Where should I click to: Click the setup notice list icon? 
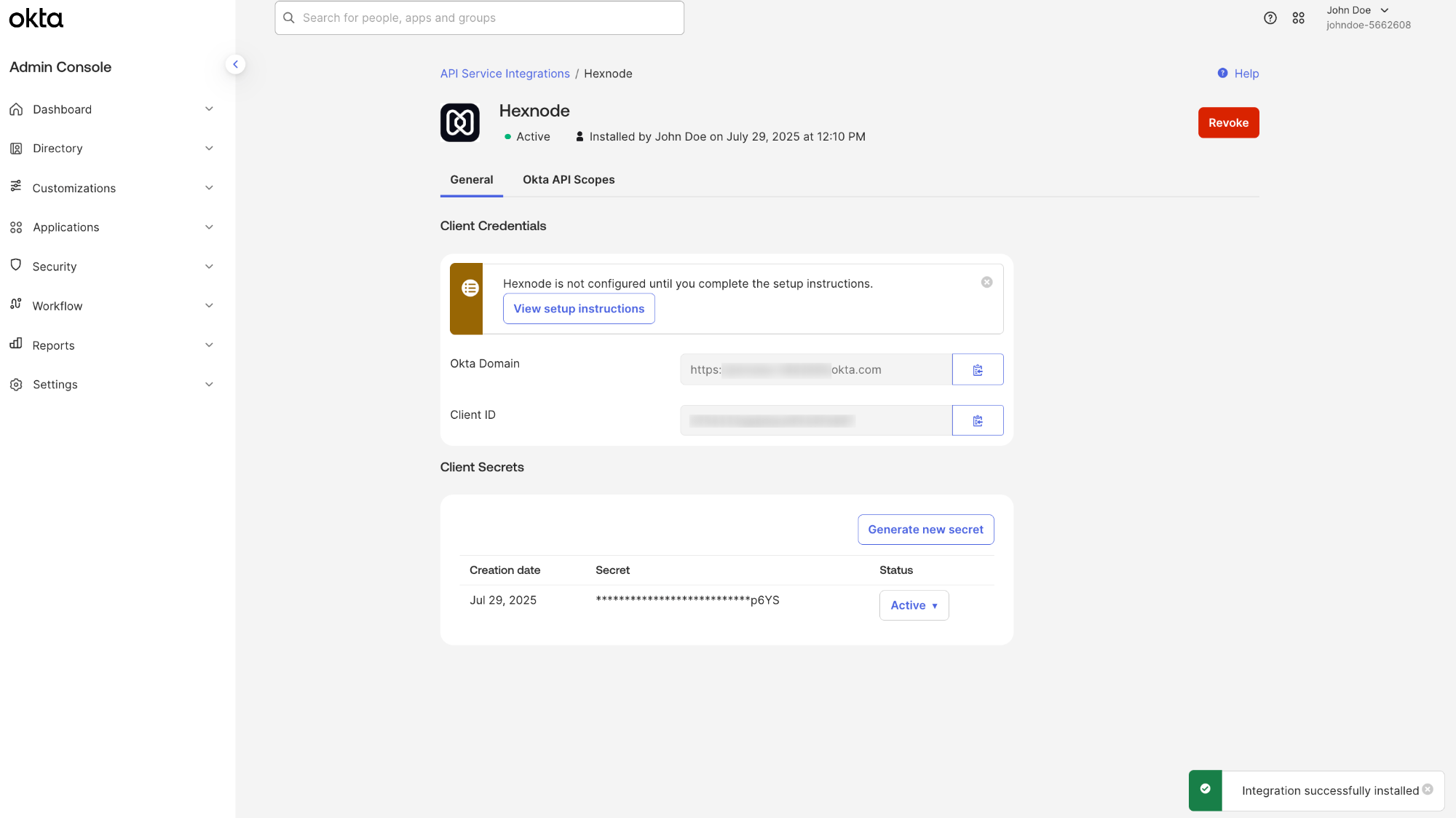470,288
